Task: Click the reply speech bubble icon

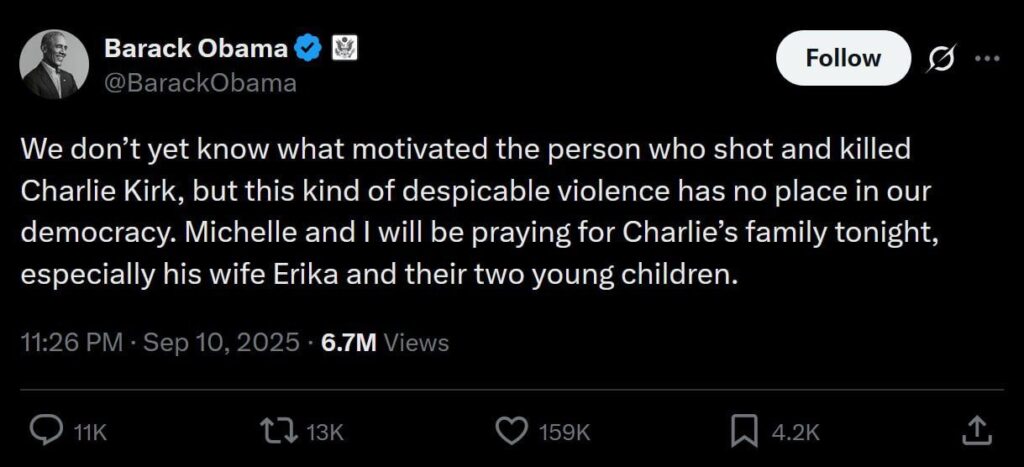Action: coord(45,431)
